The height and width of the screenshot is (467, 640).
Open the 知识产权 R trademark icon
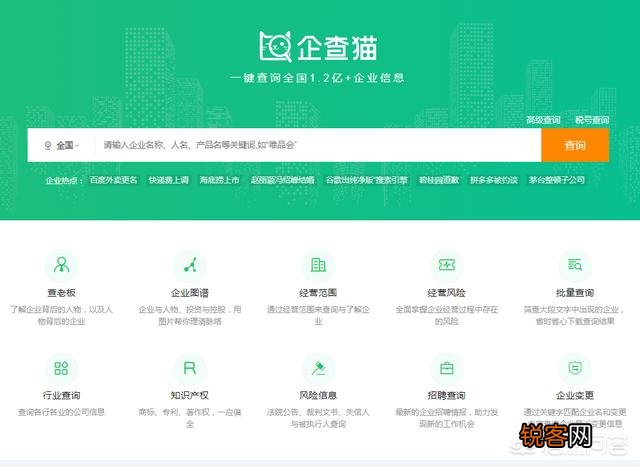[x=190, y=368]
